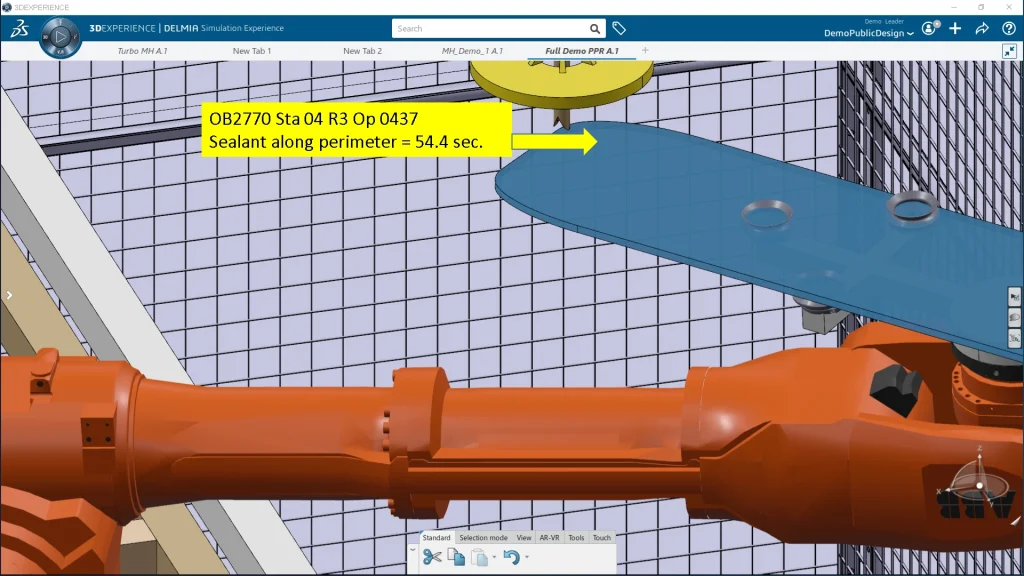Viewport: 1024px width, 576px height.
Task: Select the Selection mode toolbar tab
Action: (483, 538)
